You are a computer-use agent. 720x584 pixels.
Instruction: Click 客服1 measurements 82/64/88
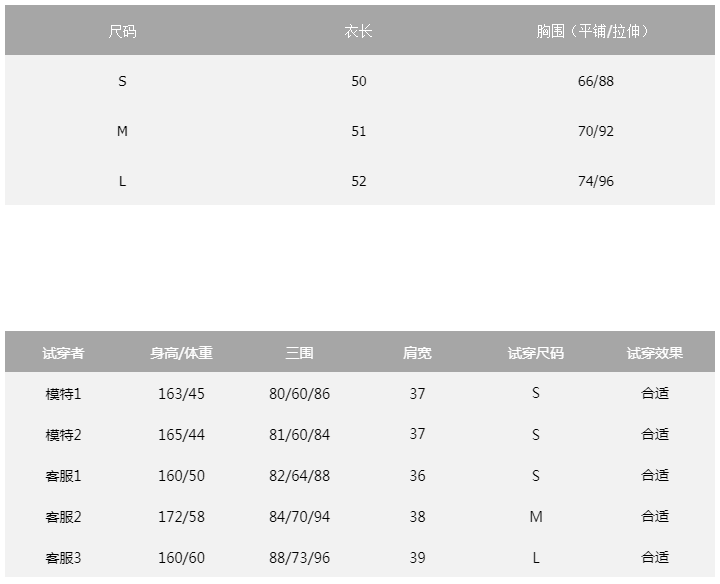[x=299, y=476]
